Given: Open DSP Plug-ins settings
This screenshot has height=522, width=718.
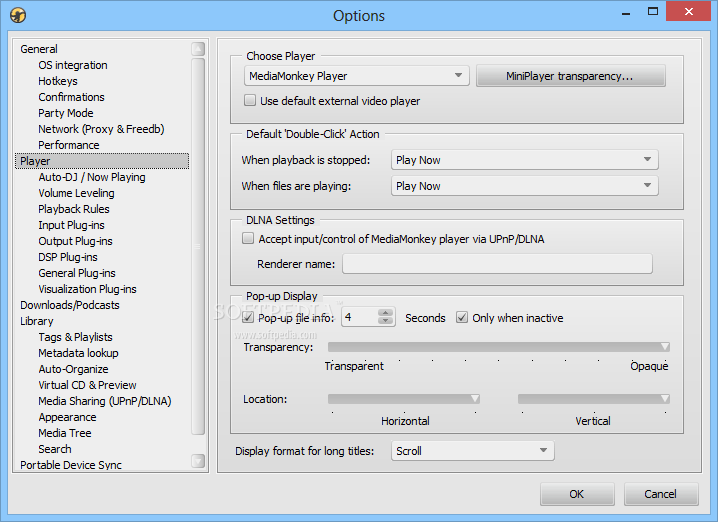Looking at the screenshot, I should (68, 257).
